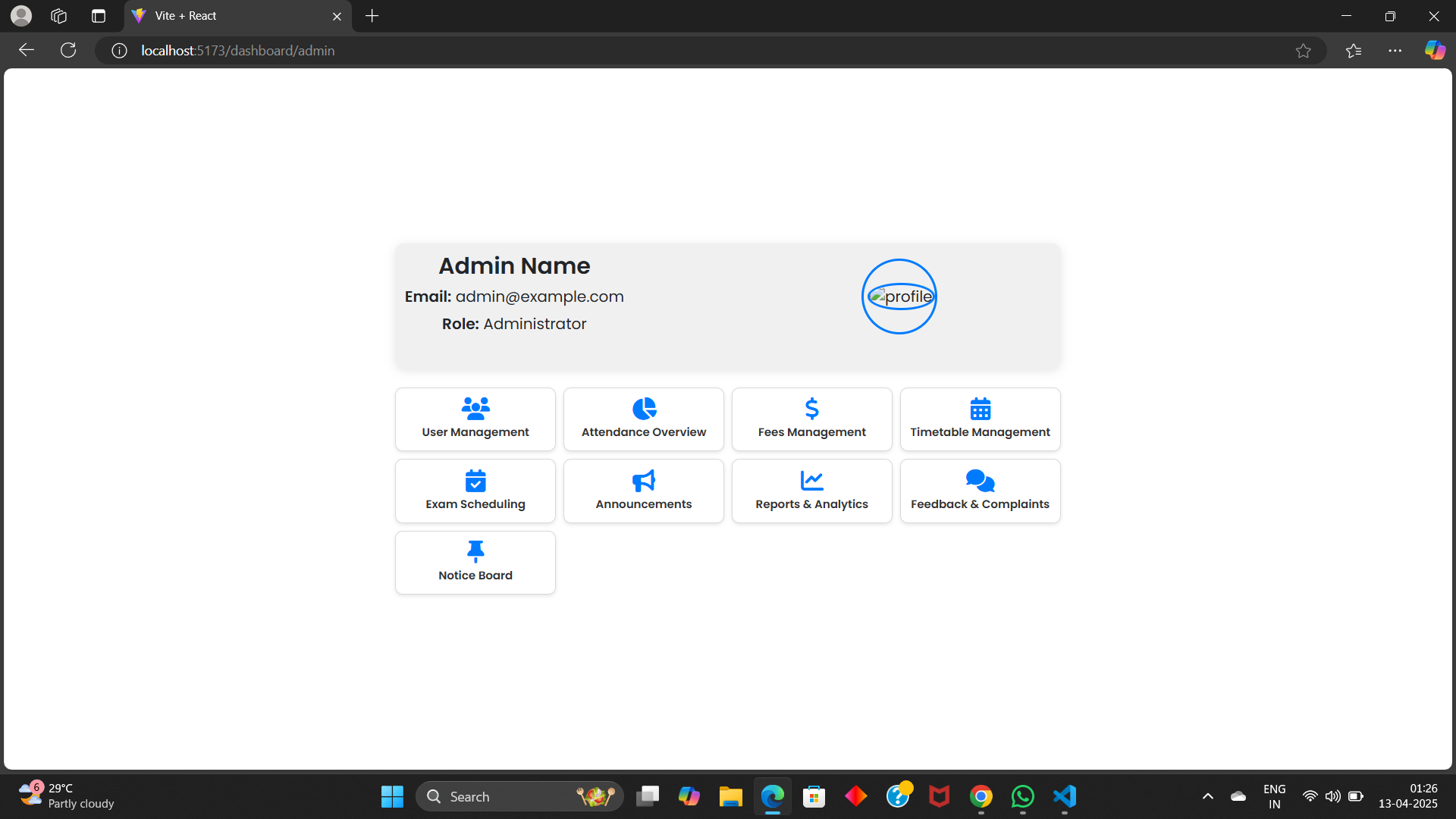Open the User Management card
This screenshot has height=819, width=1456.
[x=475, y=419]
